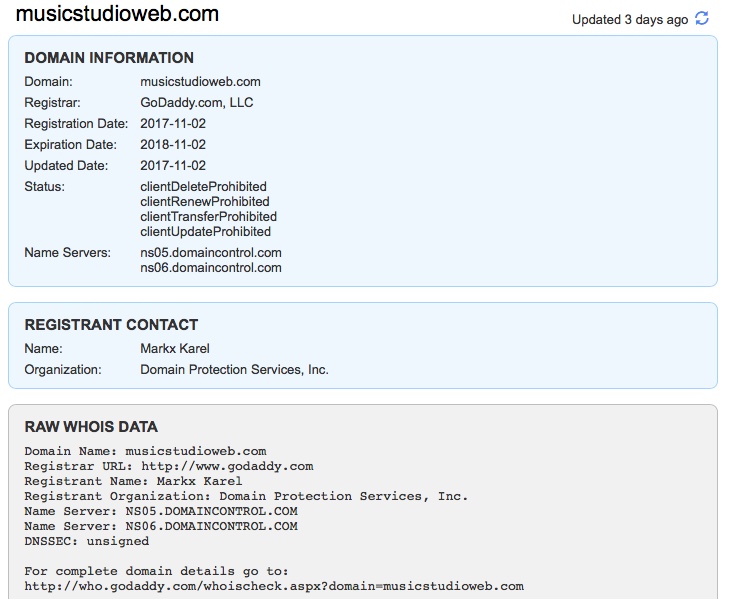
Task: Click the 'DNSSEC: unsigned' line
Action: 87,541
